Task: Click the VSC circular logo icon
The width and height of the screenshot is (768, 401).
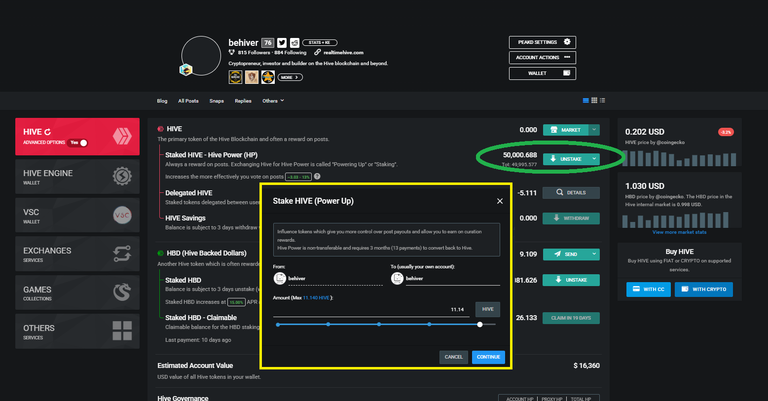Action: (122, 215)
